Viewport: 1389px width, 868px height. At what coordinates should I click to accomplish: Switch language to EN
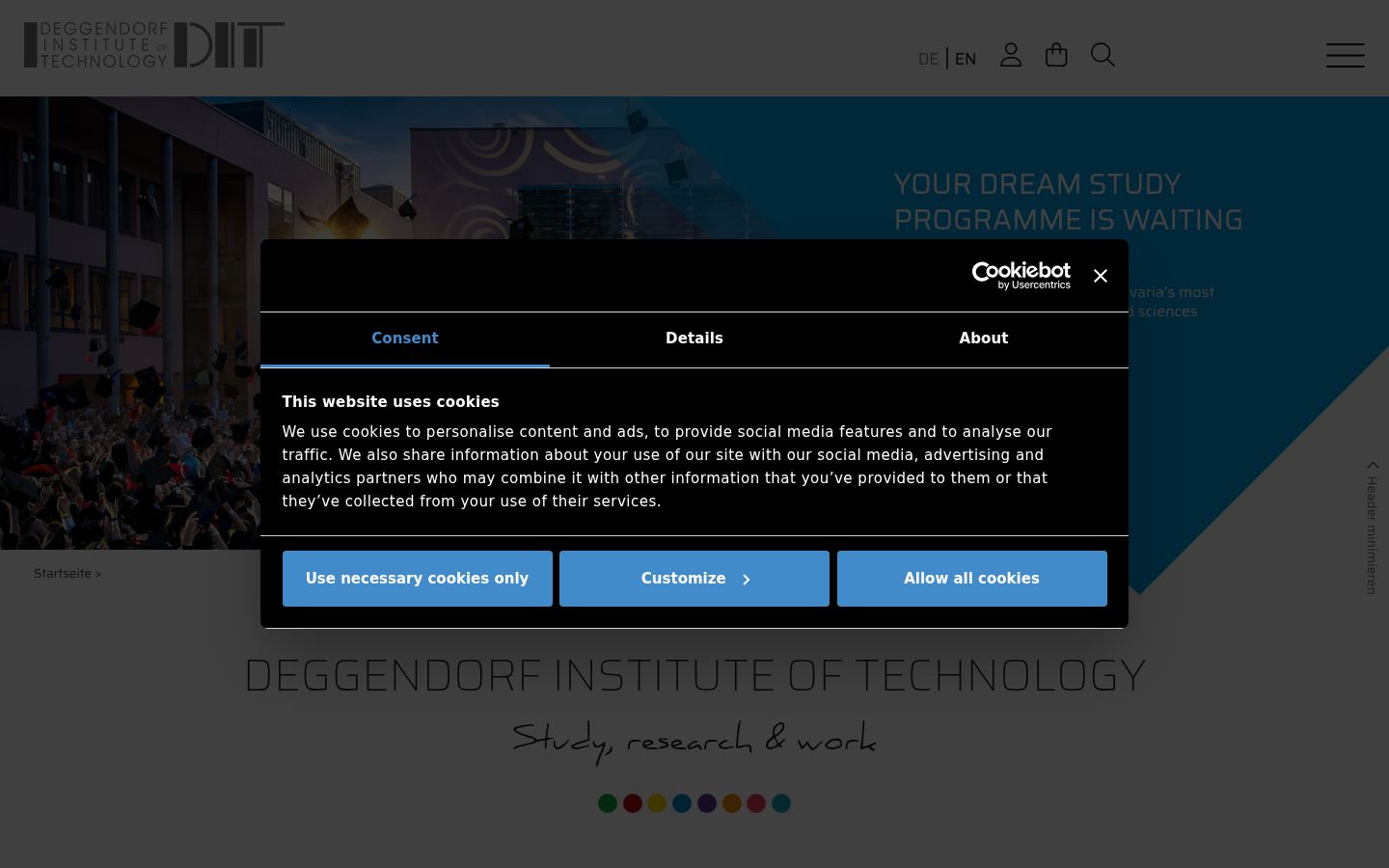click(x=966, y=59)
